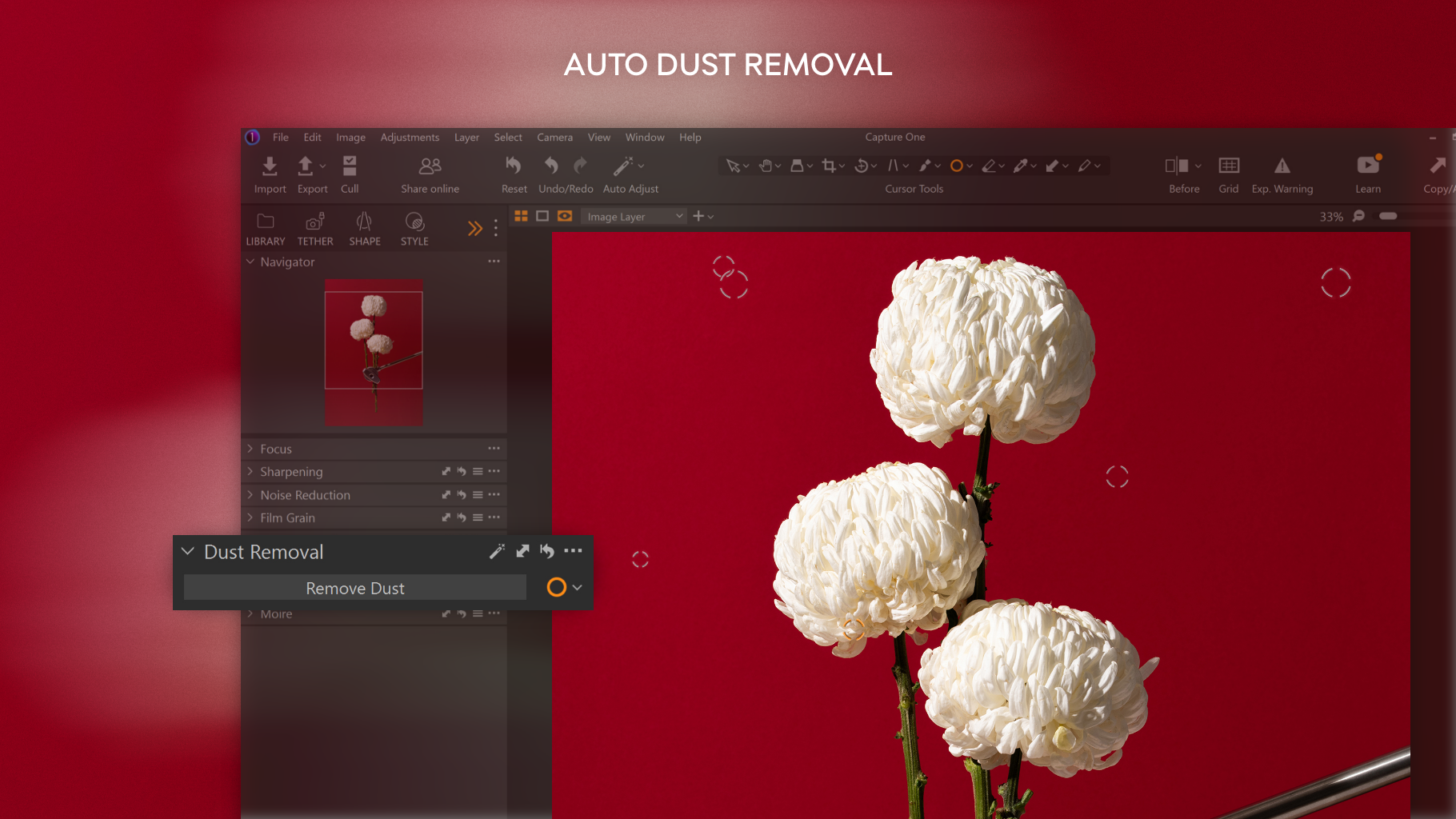Open the Image Layer dropdown

coord(634,216)
